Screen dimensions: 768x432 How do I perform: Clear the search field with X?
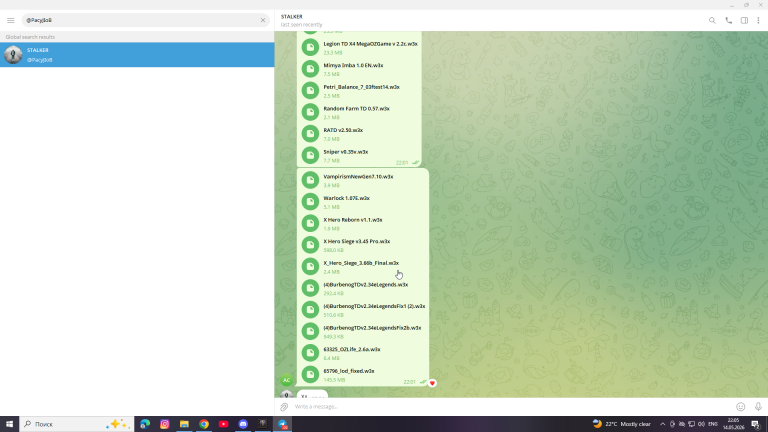click(263, 20)
